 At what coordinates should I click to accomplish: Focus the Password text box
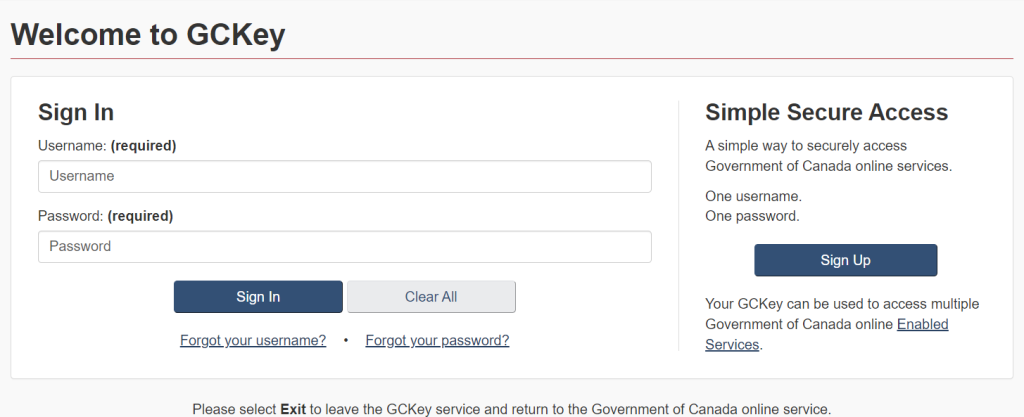344,247
